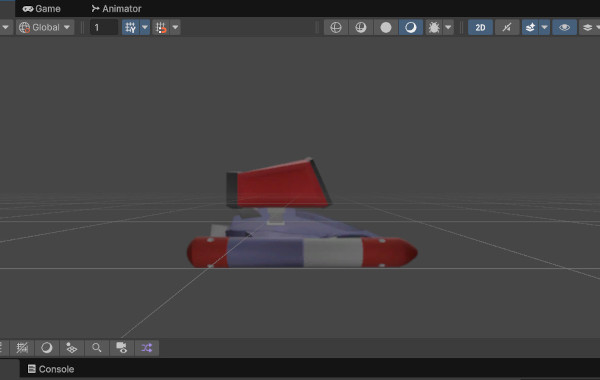This screenshot has height=380, width=600.
Task: Select the wireframe sphere draw mode
Action: tap(336, 28)
